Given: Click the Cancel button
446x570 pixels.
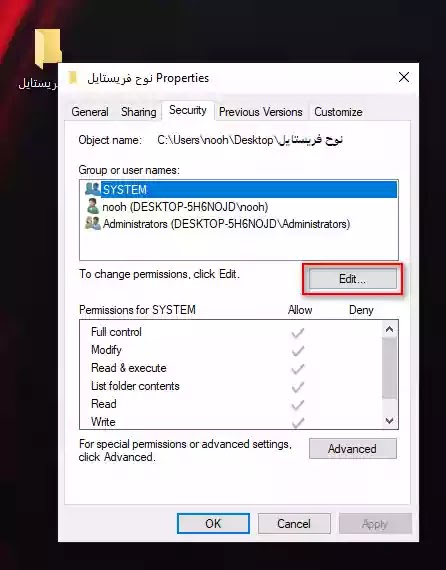Looking at the screenshot, I should [294, 523].
